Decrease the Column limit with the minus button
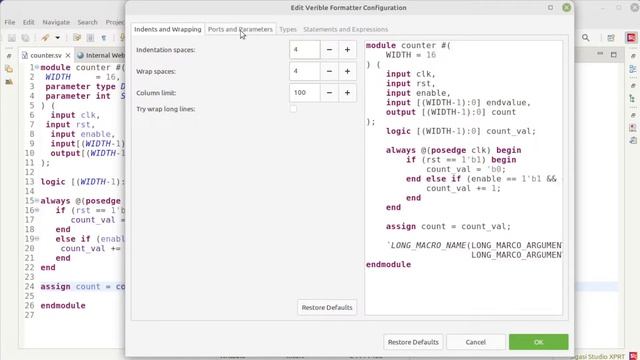640x360 pixels. 329,93
